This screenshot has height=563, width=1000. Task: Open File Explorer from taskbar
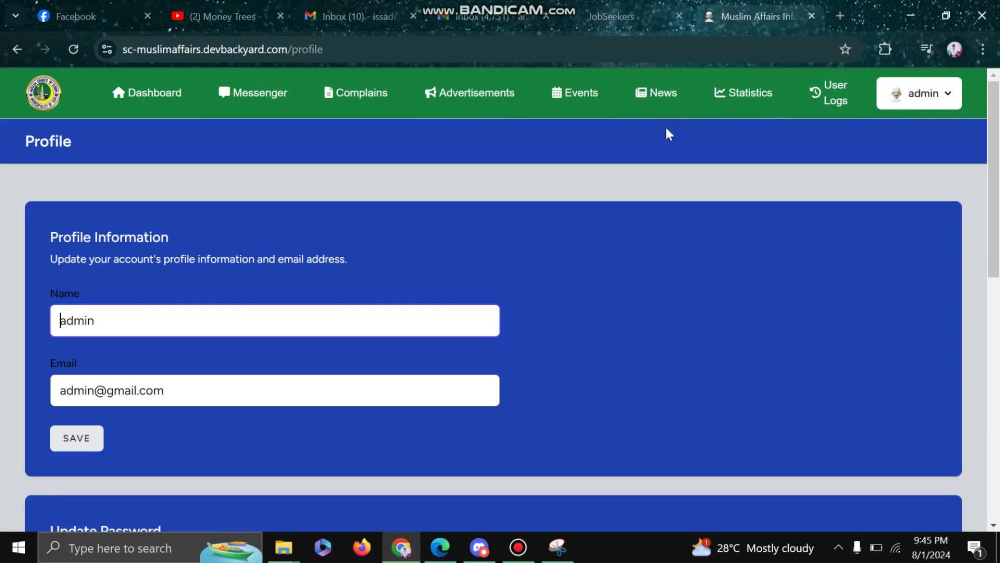tap(284, 548)
